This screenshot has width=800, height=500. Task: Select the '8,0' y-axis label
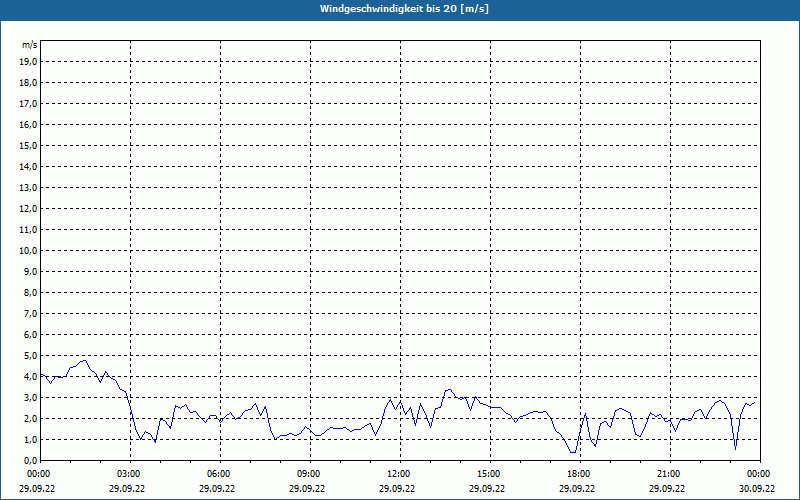[x=30, y=292]
